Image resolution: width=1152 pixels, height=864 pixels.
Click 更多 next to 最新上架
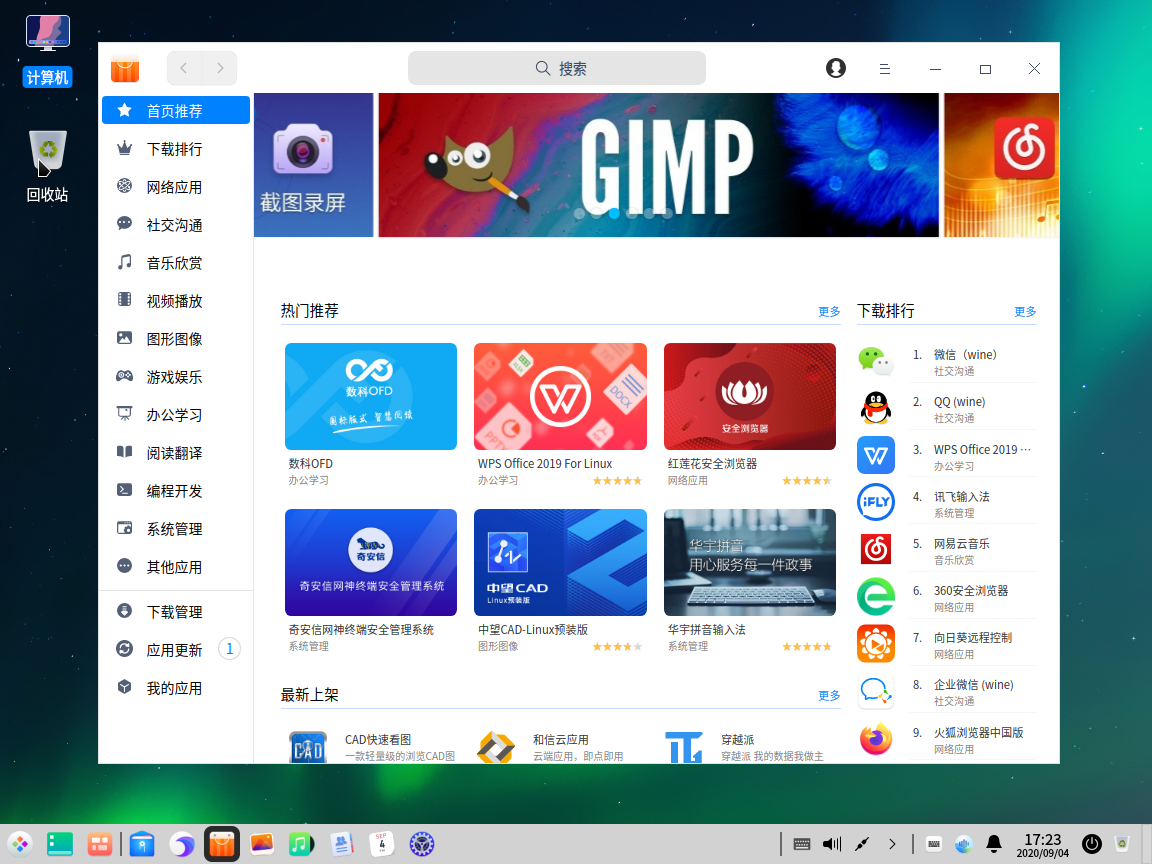[829, 695]
